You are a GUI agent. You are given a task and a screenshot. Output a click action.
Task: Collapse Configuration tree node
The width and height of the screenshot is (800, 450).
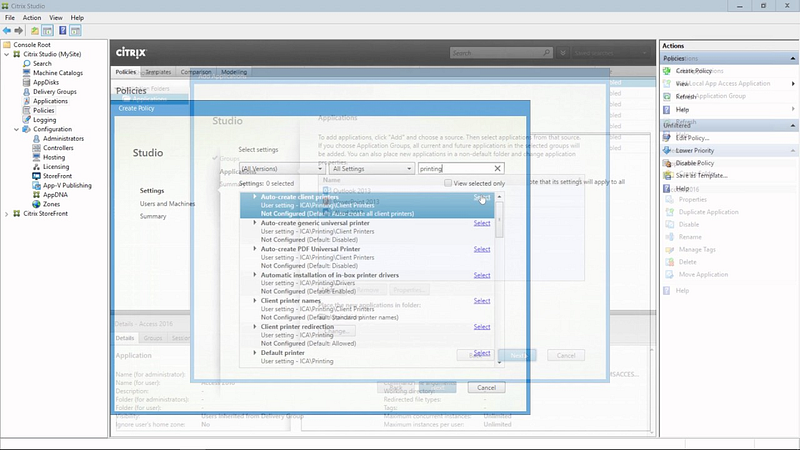(16, 130)
